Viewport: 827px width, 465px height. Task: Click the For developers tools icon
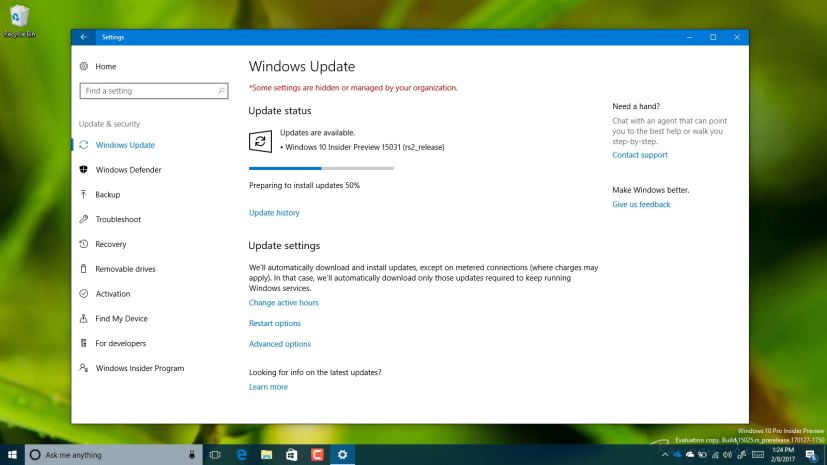(83, 343)
